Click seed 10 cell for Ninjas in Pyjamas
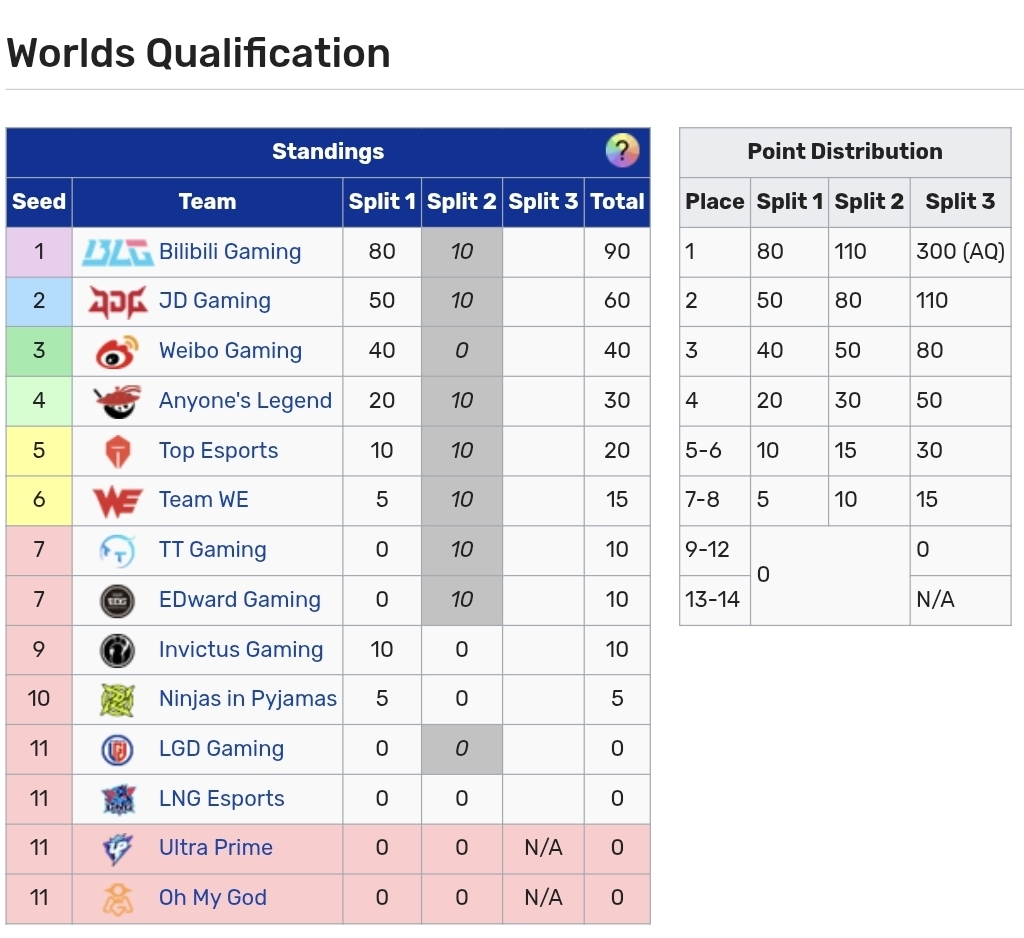Screen dimensions: 1024x938 tap(39, 699)
